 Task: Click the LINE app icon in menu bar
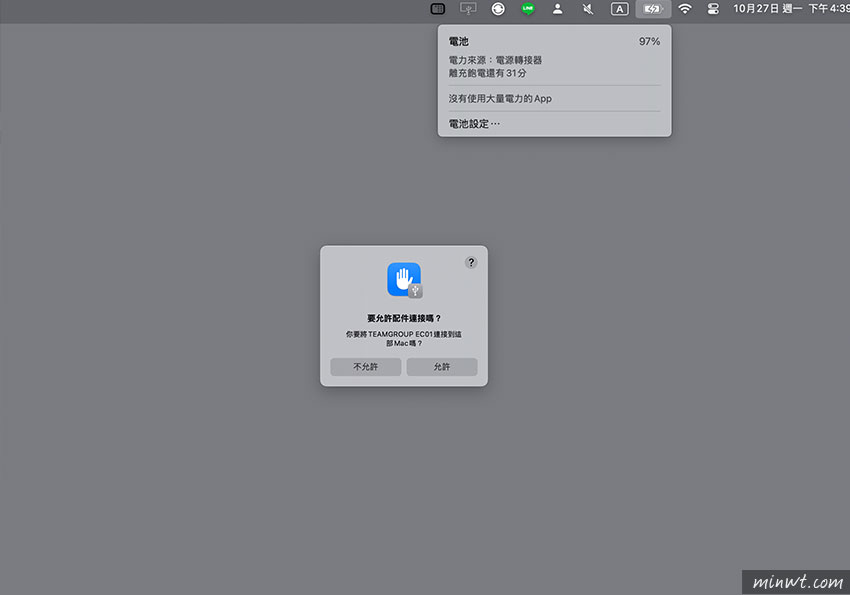pos(528,9)
